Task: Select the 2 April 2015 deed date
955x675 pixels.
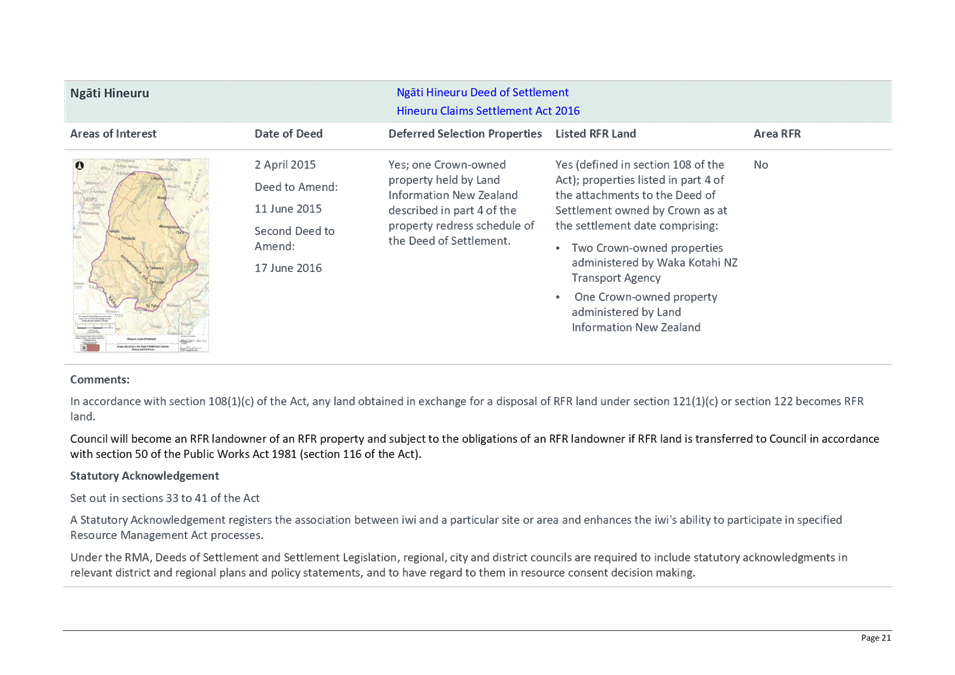Action: [x=285, y=165]
